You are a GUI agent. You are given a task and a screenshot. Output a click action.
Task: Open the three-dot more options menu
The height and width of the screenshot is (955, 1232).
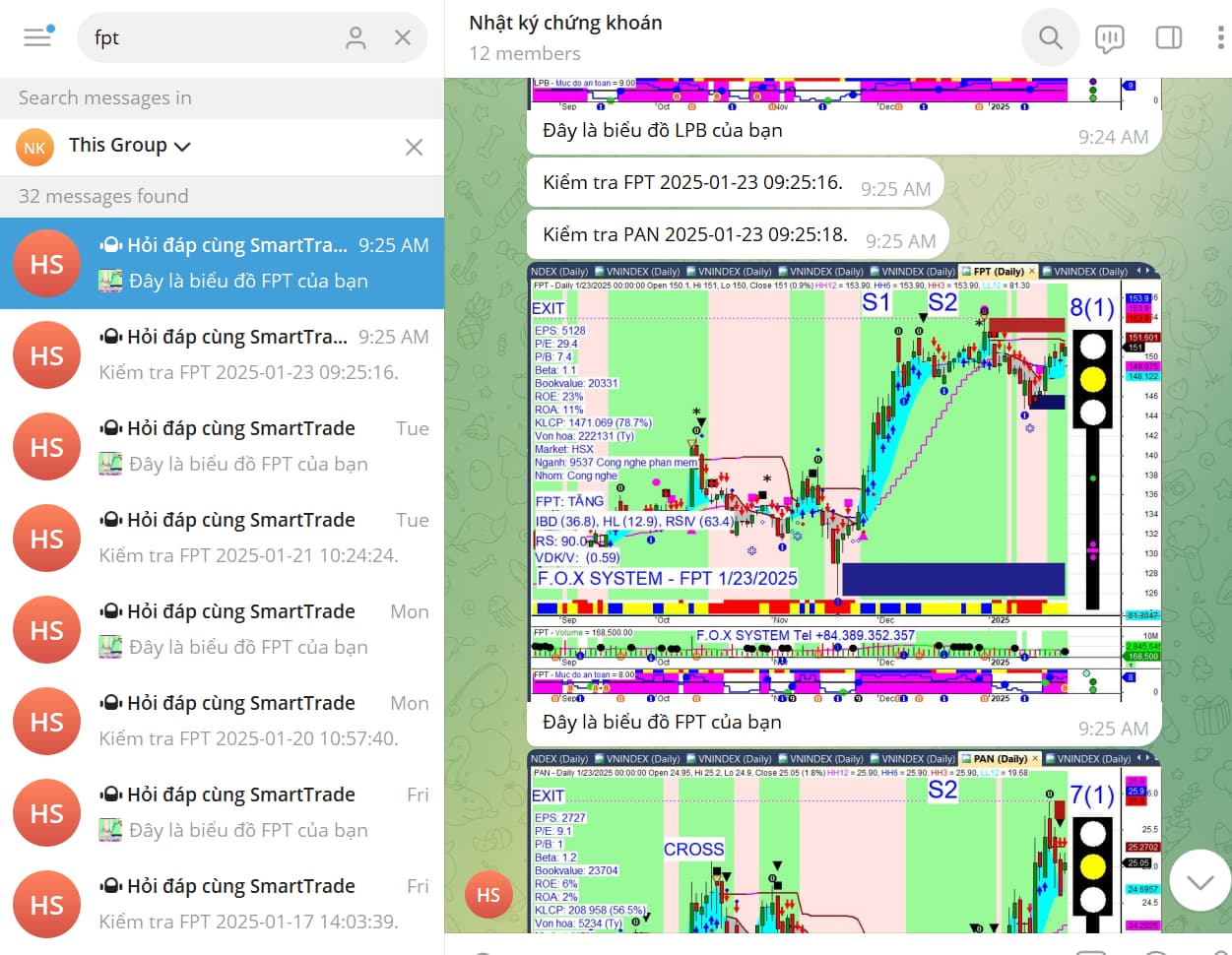click(x=1220, y=38)
